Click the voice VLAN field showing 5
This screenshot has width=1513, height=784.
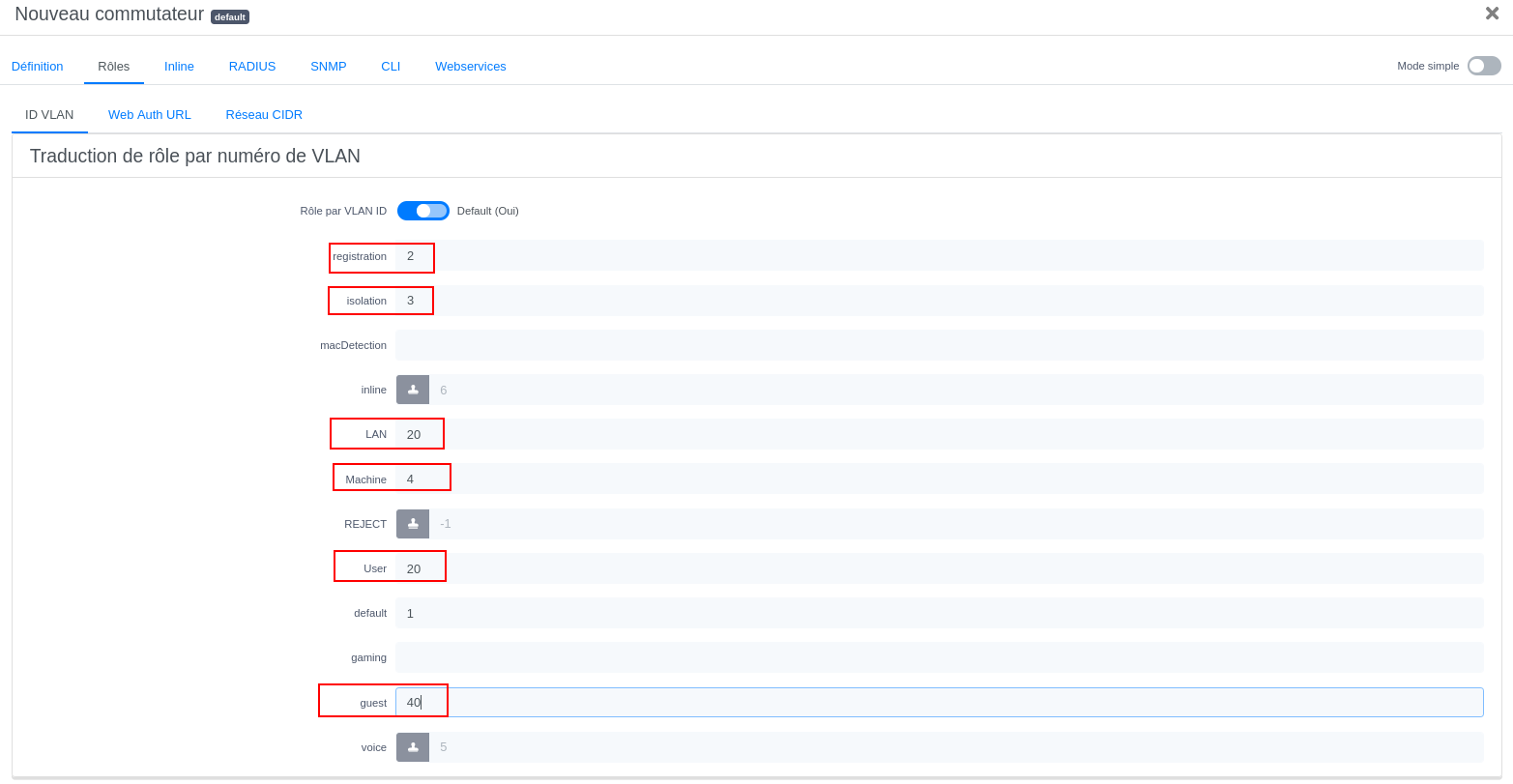click(x=956, y=747)
